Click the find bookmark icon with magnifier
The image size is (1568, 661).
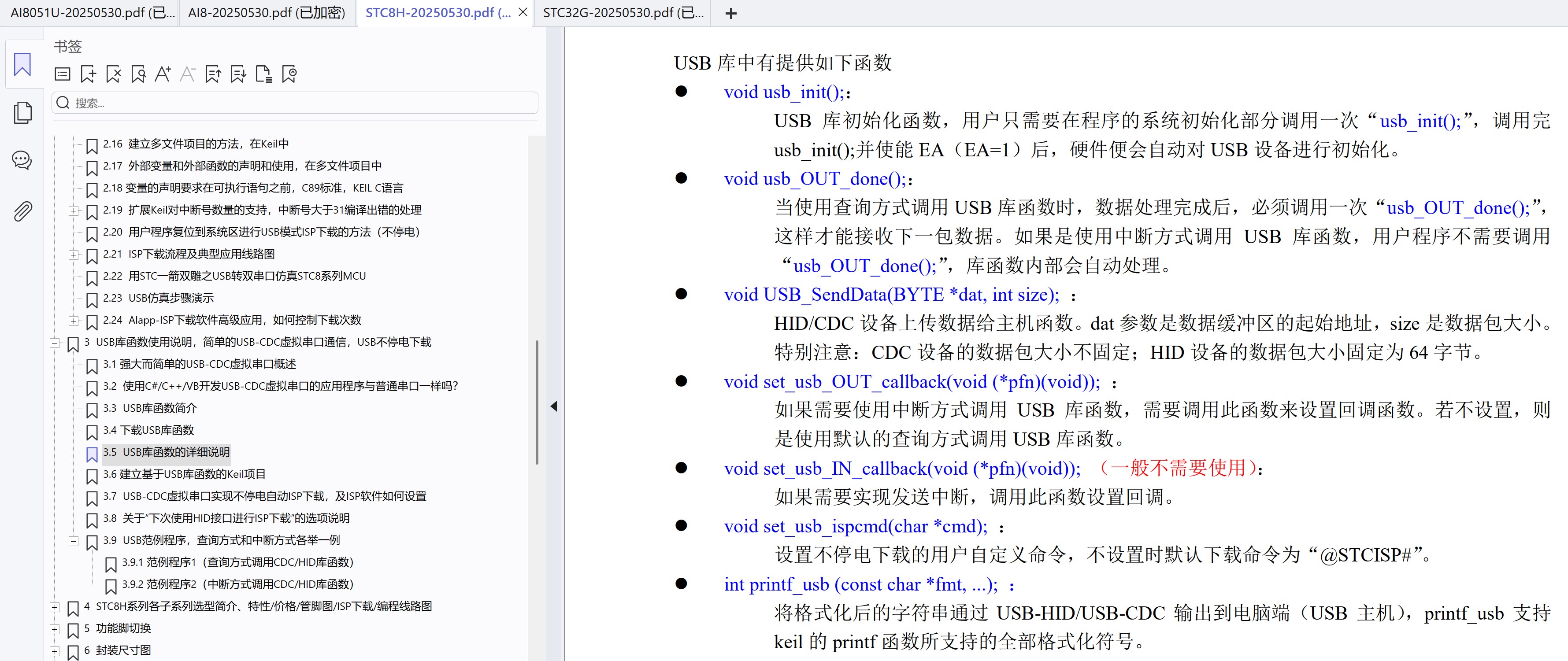click(138, 74)
